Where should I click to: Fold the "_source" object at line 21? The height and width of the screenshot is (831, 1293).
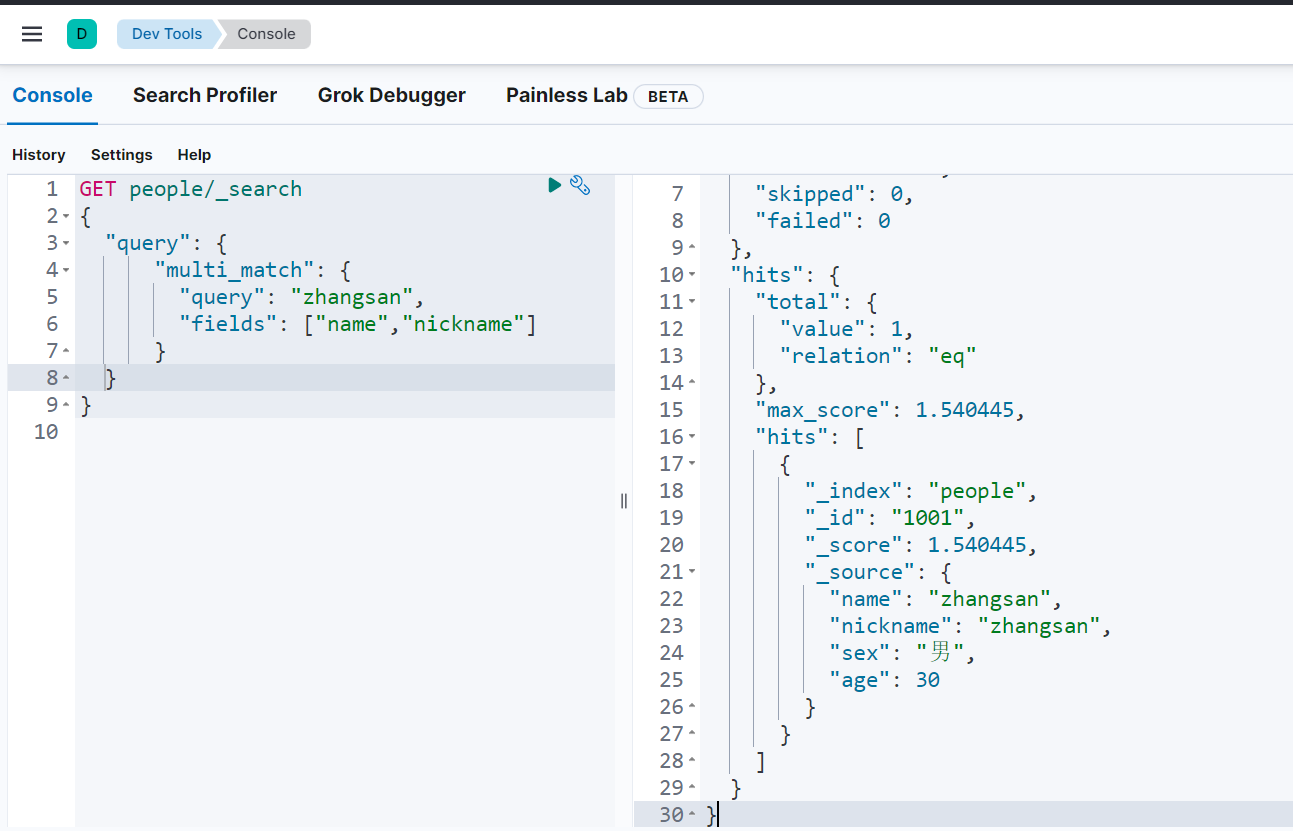click(692, 572)
